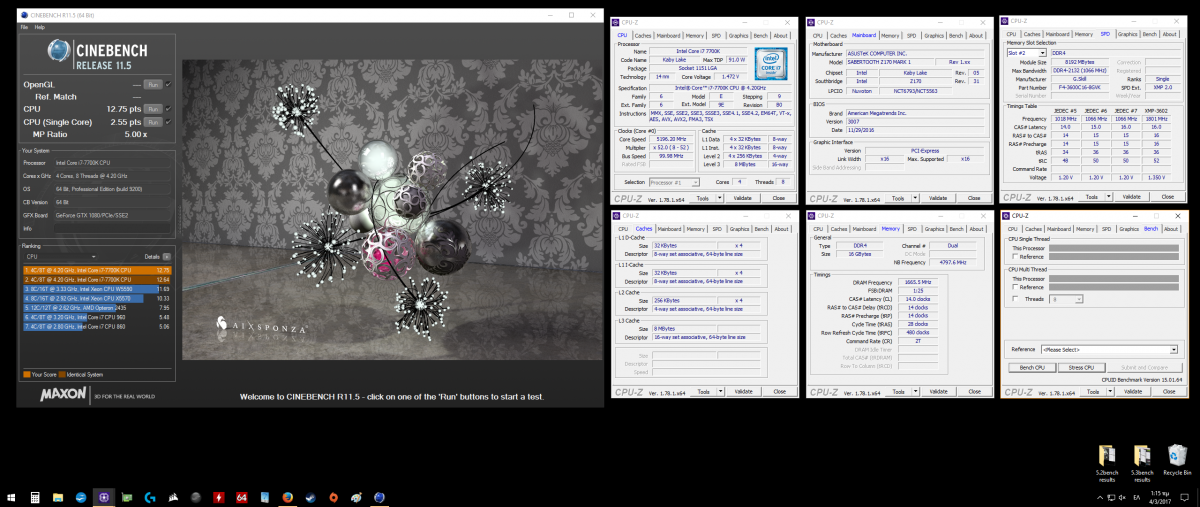Image resolution: width=1200 pixels, height=507 pixels.
Task: Expand Tools arrow in CPU-Z Mainboard window
Action: 914,198
